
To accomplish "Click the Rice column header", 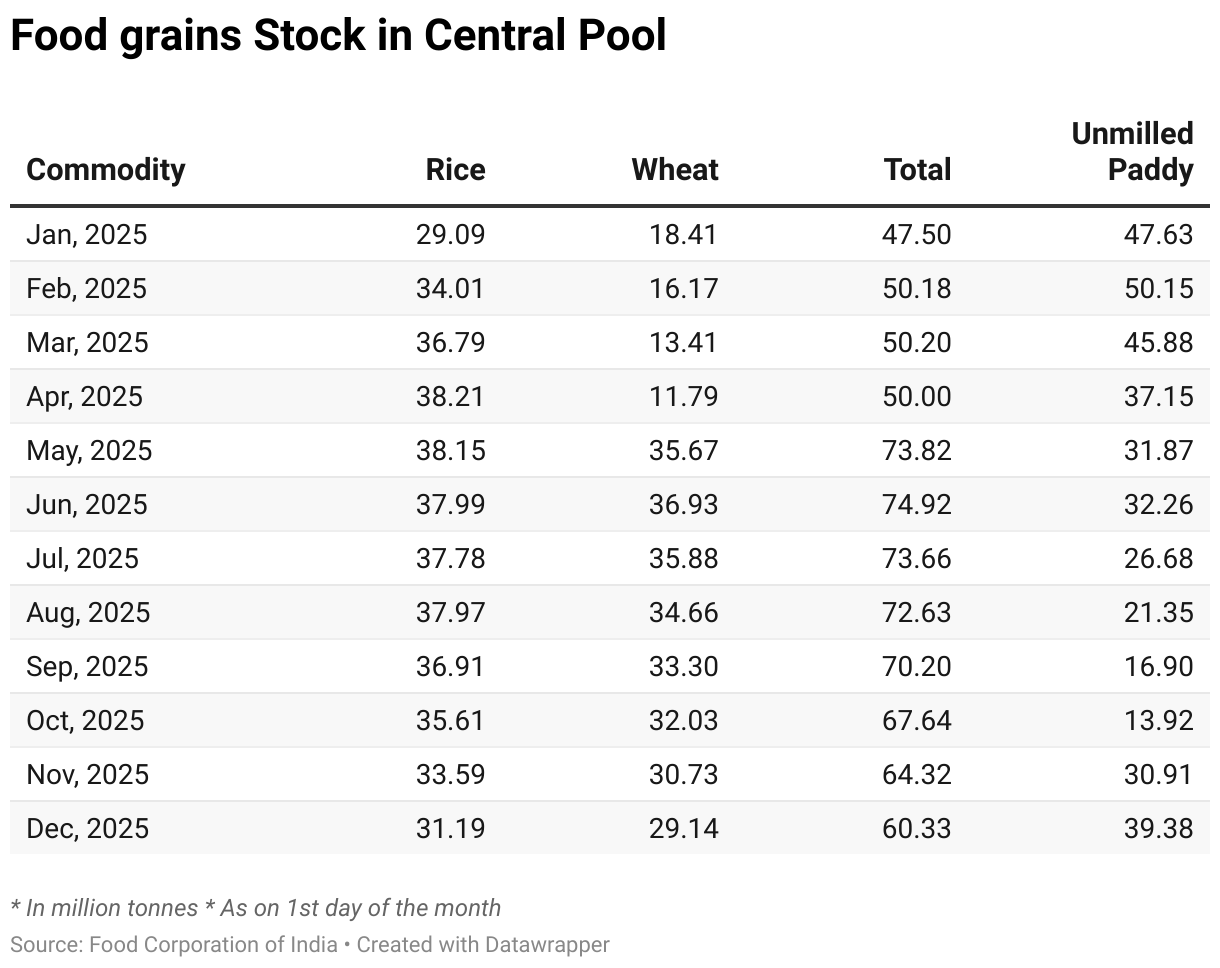I will point(455,169).
